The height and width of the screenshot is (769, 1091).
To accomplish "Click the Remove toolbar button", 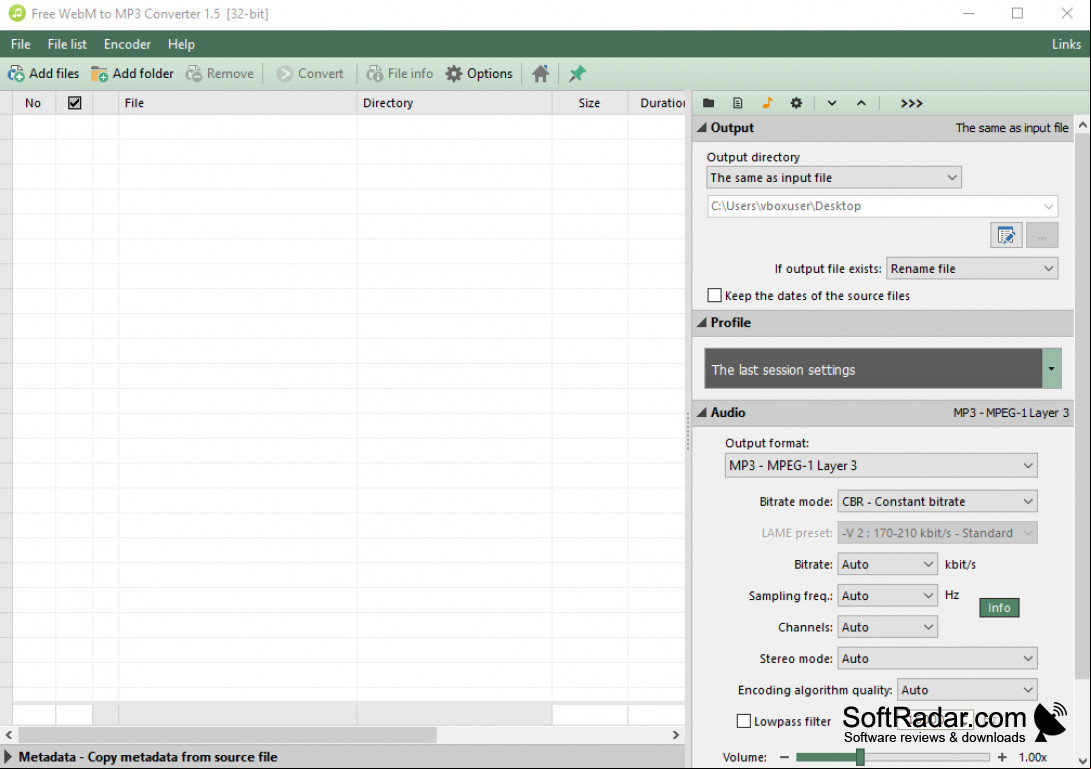I will (220, 74).
